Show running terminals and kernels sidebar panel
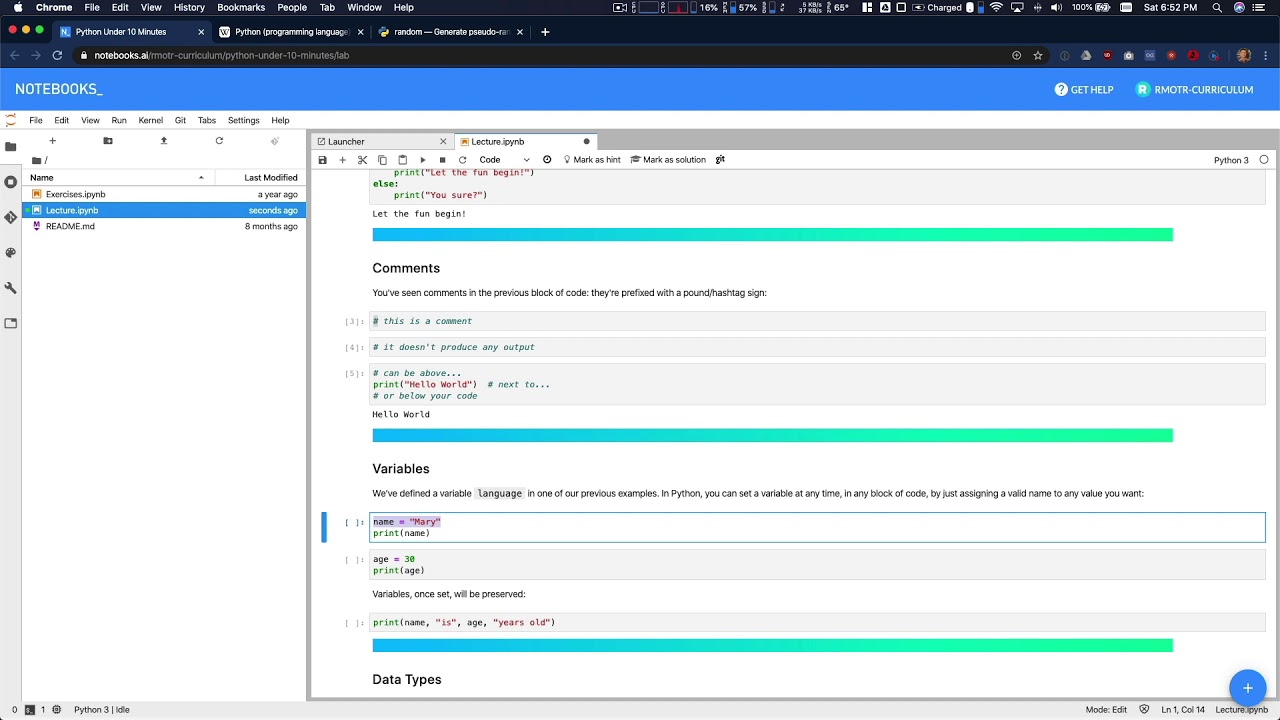The image size is (1280, 720). [x=11, y=182]
